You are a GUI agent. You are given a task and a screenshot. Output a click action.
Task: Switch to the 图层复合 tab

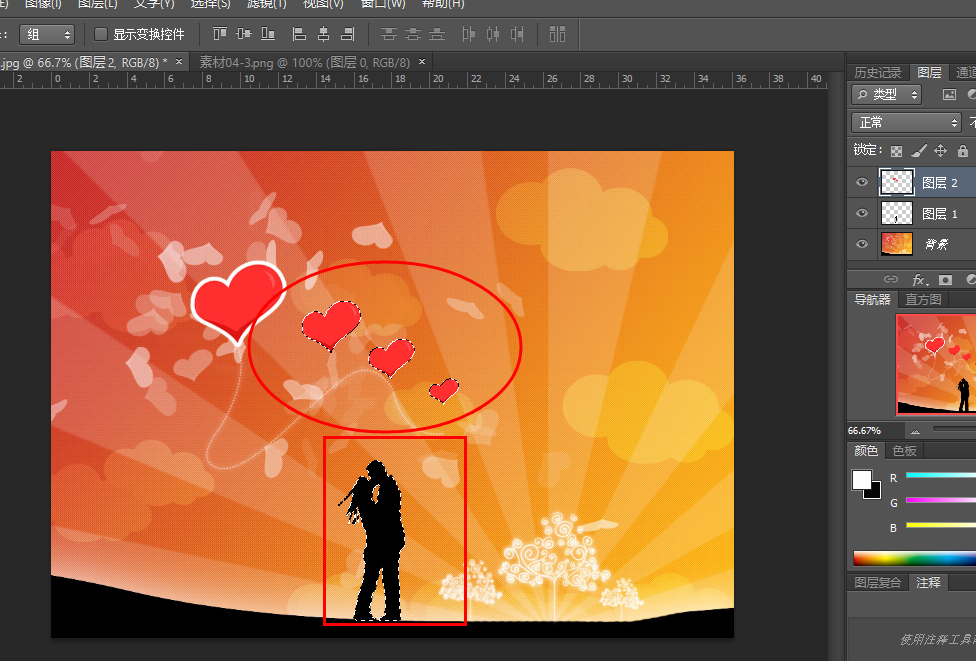click(878, 583)
